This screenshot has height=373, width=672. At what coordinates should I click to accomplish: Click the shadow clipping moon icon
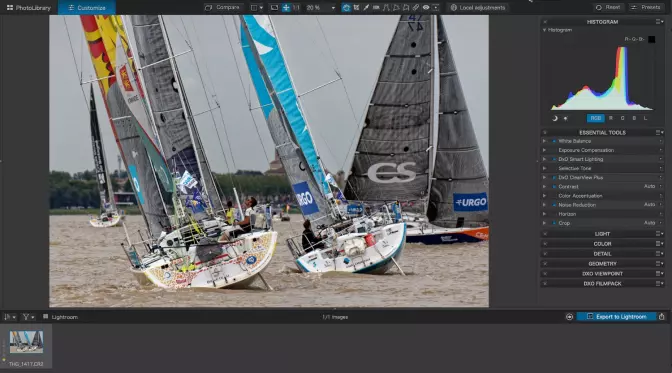(555, 118)
